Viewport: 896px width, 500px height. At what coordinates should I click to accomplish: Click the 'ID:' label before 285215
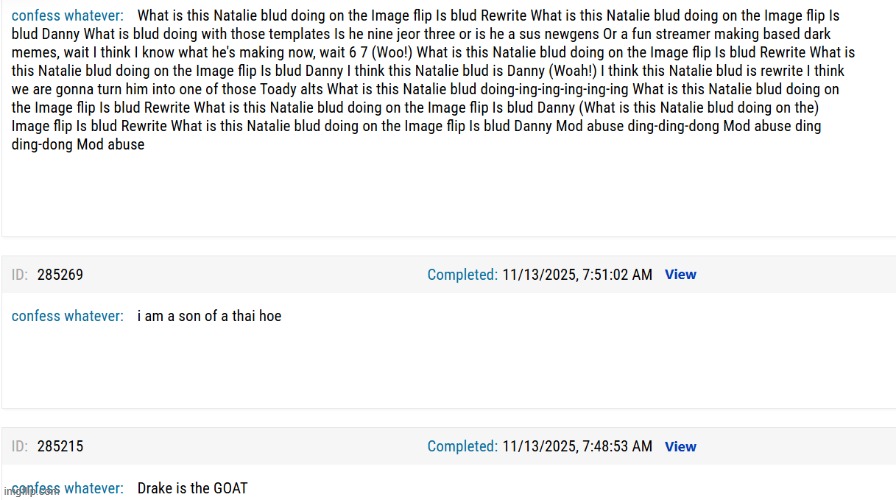pyautogui.click(x=20, y=446)
